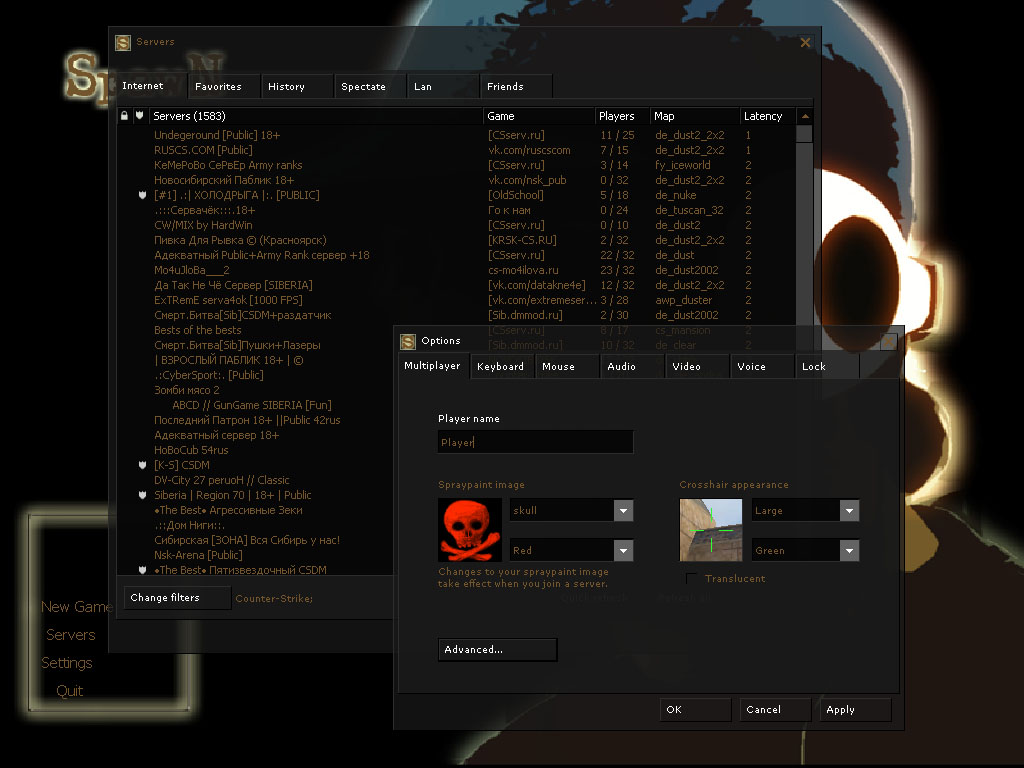Screen dimensions: 1024x768
Task: Select ABCD // GunGame SIBERIA [Fun] server
Action: pyautogui.click(x=251, y=406)
